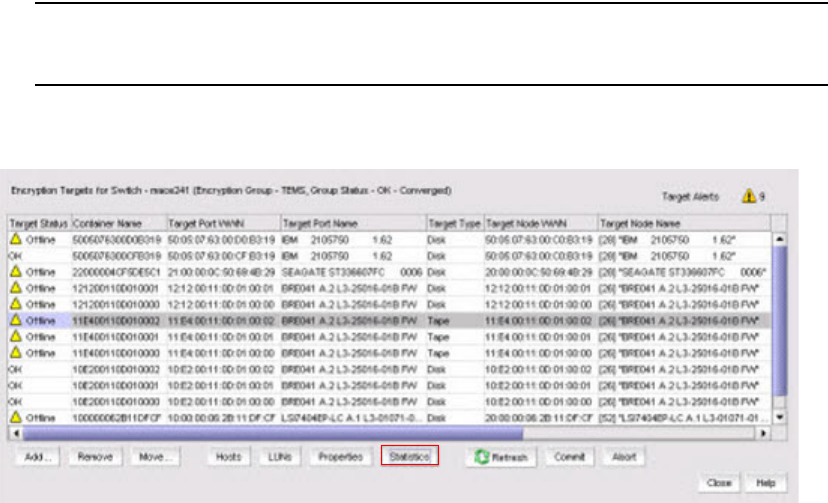This screenshot has height=503, width=828.
Task: Open LUNs for selected target
Action: pyautogui.click(x=279, y=457)
